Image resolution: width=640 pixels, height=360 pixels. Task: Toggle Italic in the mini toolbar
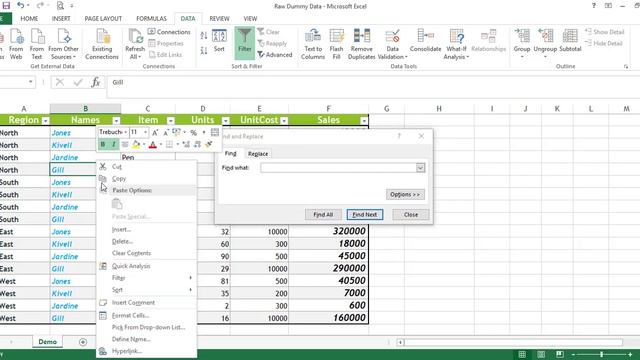pyautogui.click(x=113, y=144)
